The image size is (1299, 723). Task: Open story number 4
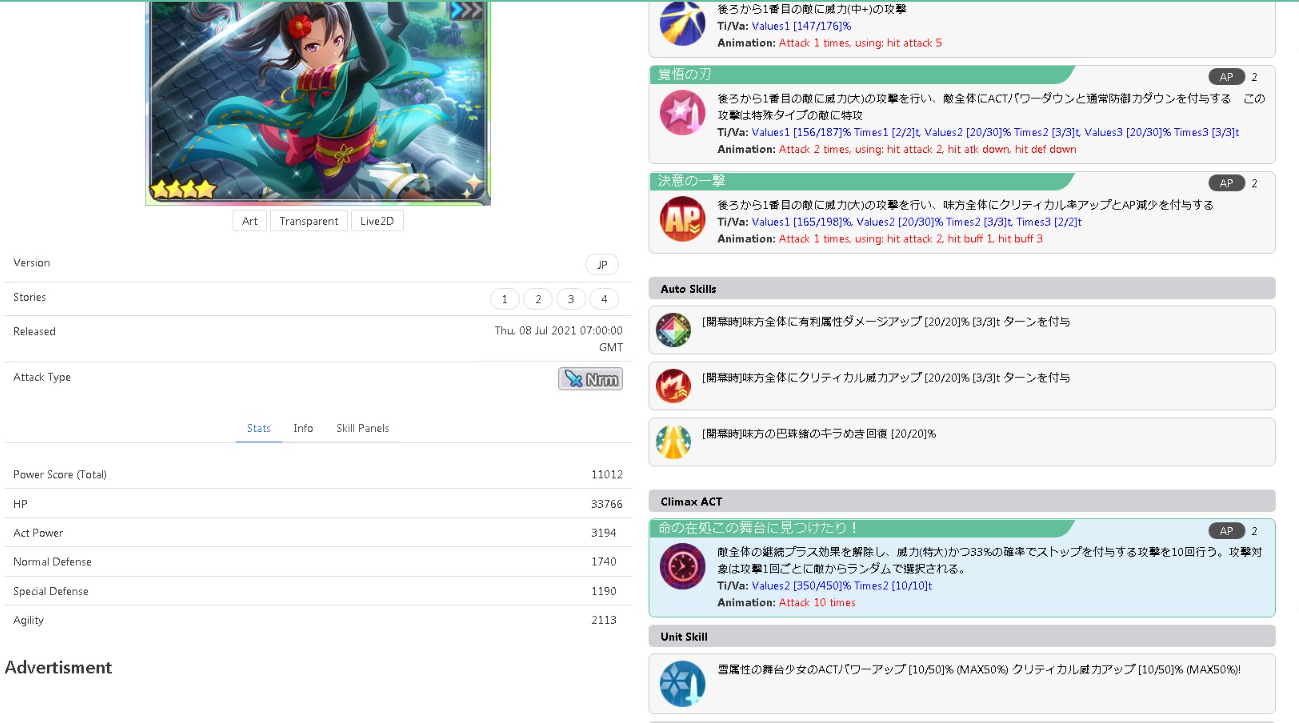click(604, 299)
